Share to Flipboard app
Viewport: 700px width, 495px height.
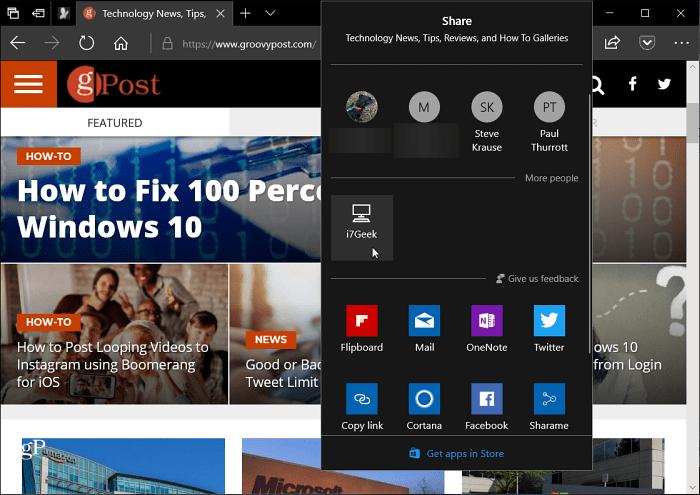tap(362, 329)
